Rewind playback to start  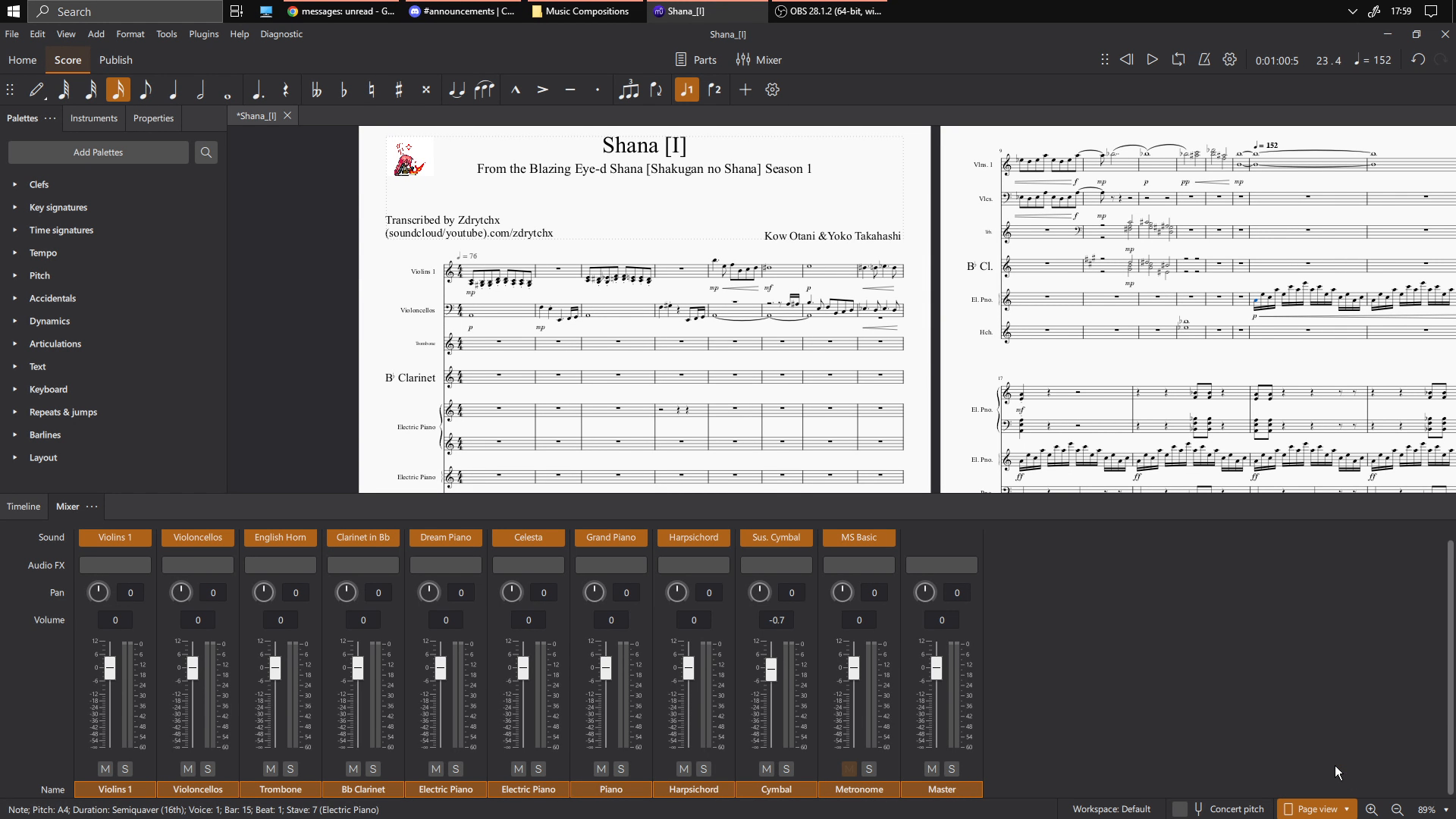pos(1127,60)
